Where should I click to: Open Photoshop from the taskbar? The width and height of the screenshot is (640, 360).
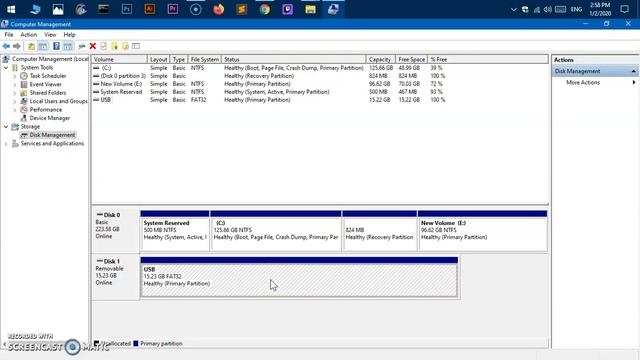tap(127, 9)
